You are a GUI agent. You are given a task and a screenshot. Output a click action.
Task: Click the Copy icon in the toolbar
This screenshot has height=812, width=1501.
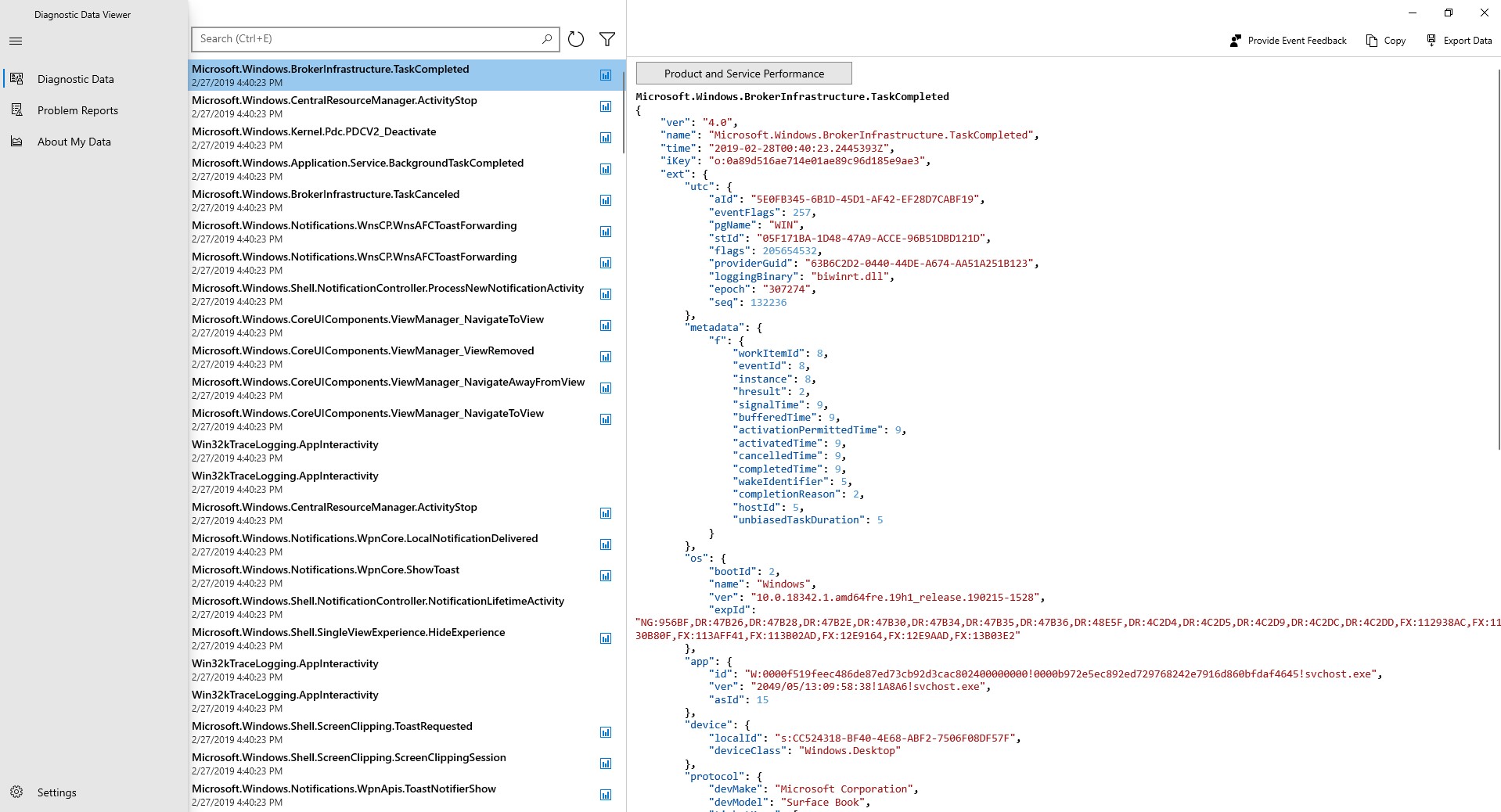[1370, 40]
